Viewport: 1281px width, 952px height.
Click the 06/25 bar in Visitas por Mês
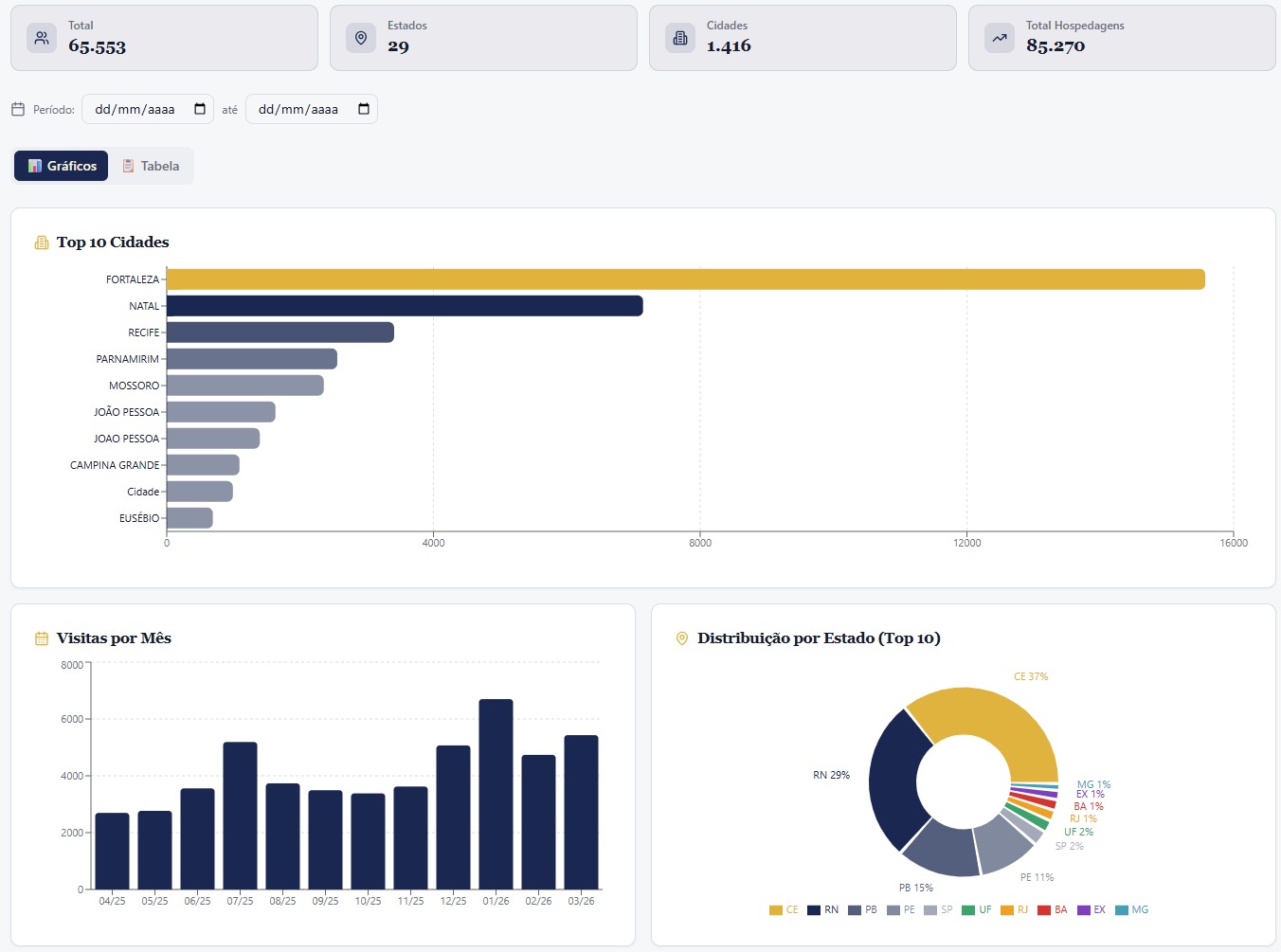pos(197,839)
